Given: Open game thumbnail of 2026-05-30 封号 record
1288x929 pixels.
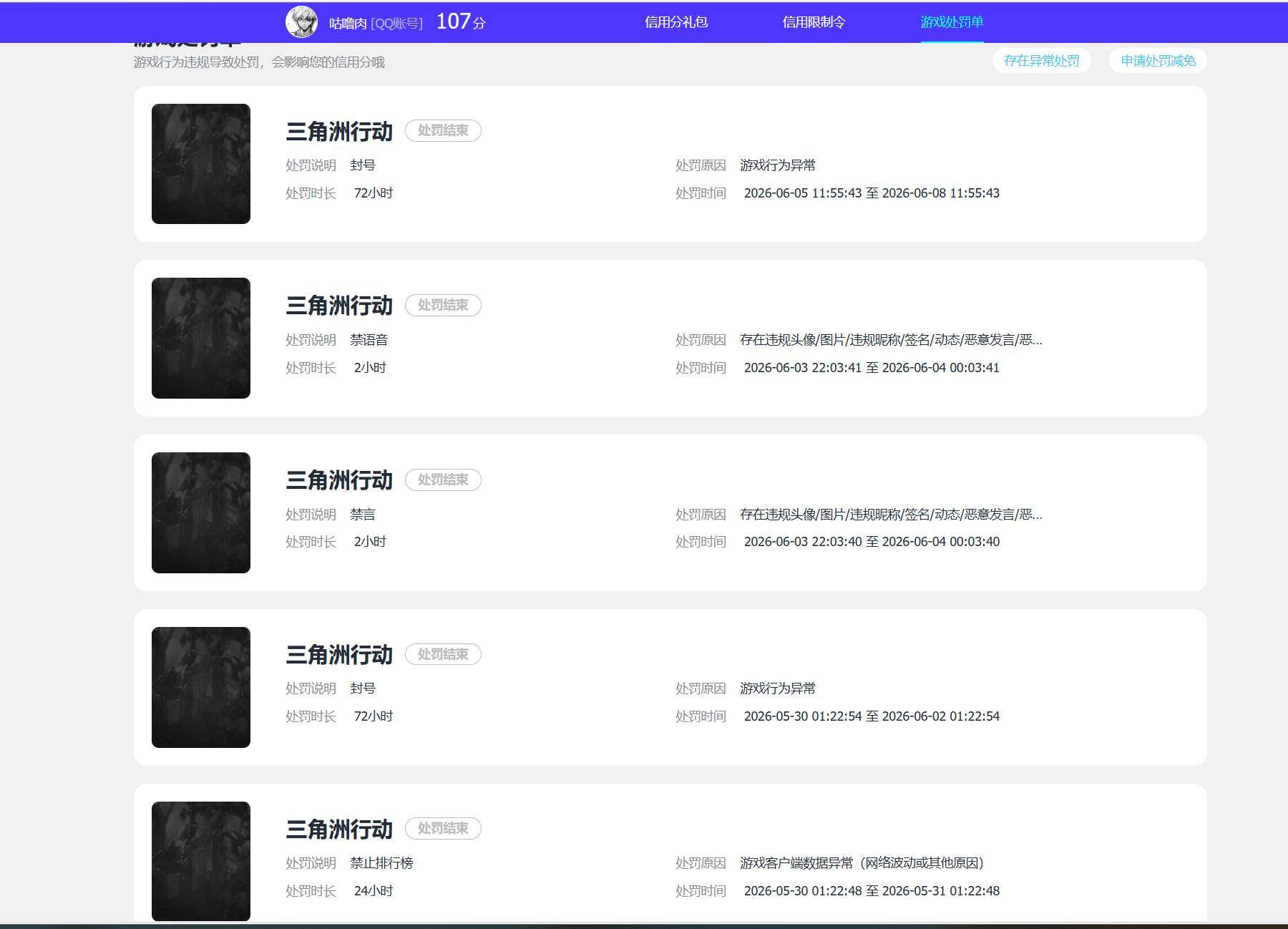Looking at the screenshot, I should point(201,687).
